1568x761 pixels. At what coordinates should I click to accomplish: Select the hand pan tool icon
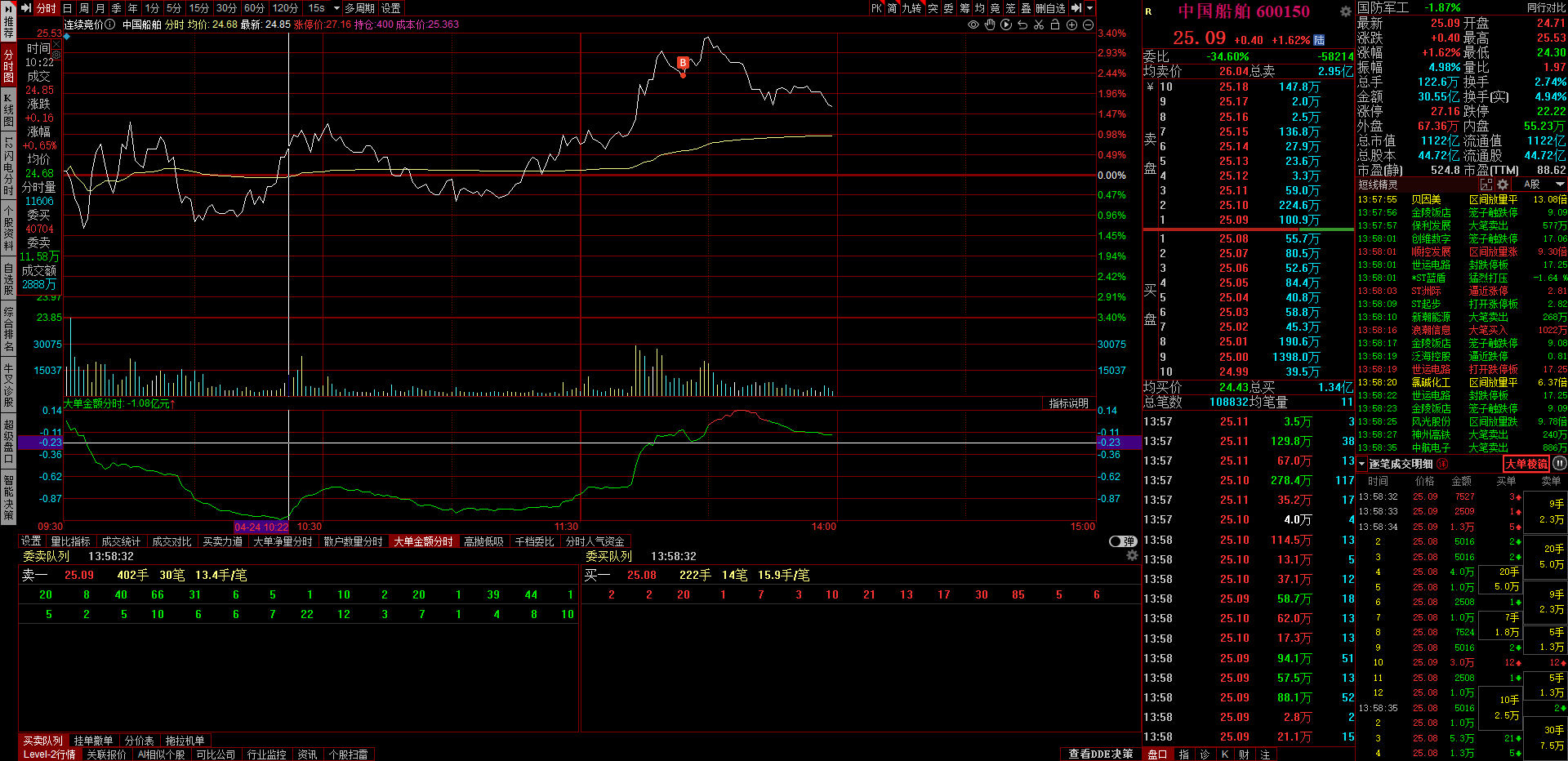pos(990,24)
